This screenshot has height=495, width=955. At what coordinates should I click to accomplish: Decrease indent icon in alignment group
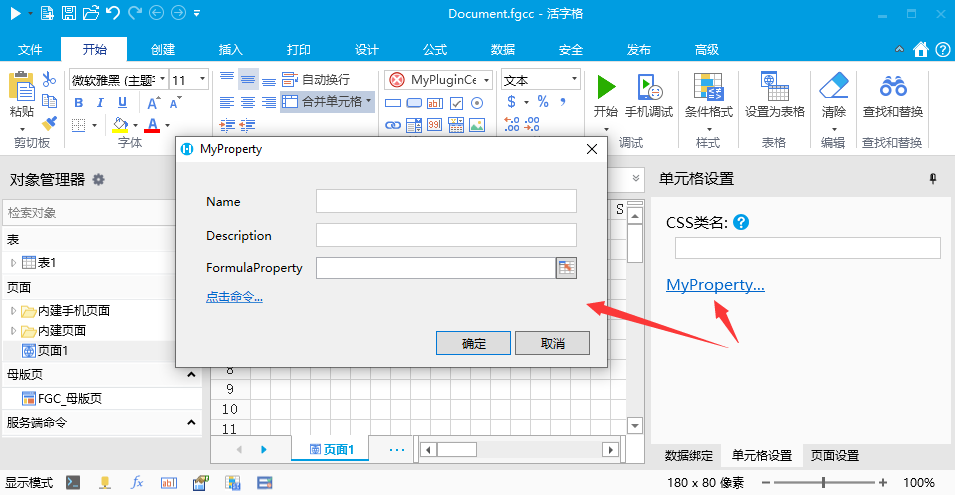tap(248, 125)
